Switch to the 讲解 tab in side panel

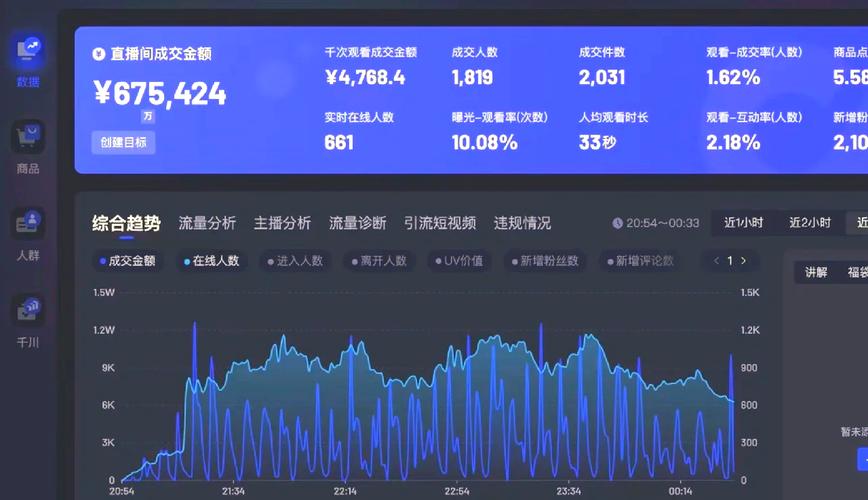tap(816, 272)
